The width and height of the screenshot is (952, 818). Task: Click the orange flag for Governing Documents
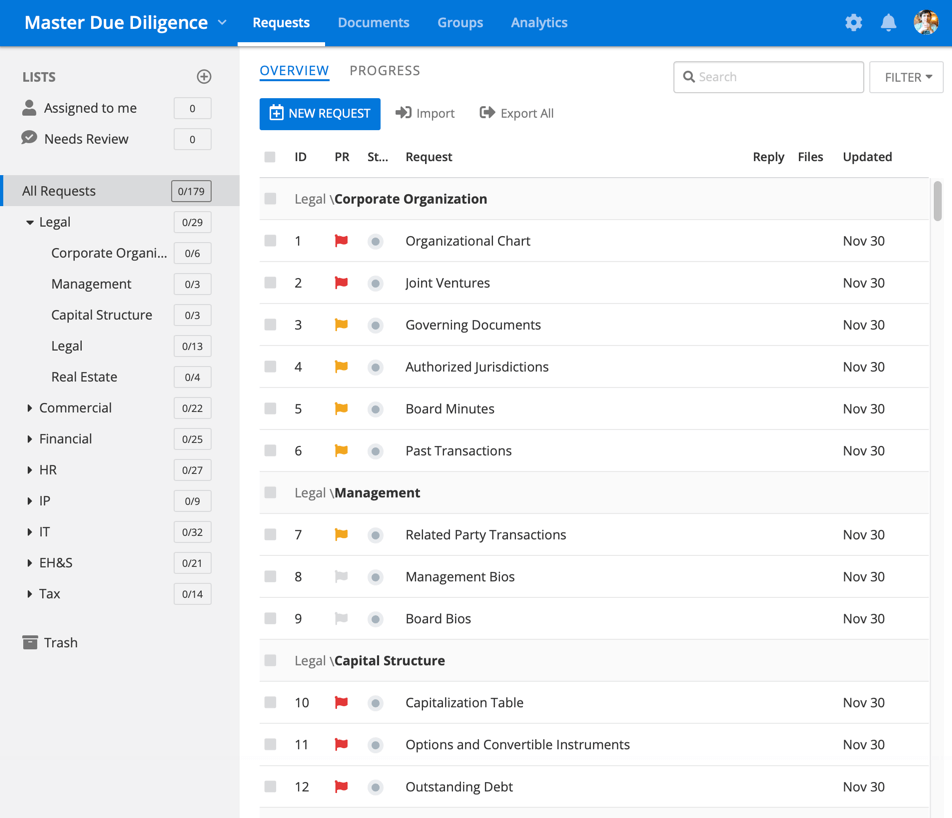(x=341, y=325)
